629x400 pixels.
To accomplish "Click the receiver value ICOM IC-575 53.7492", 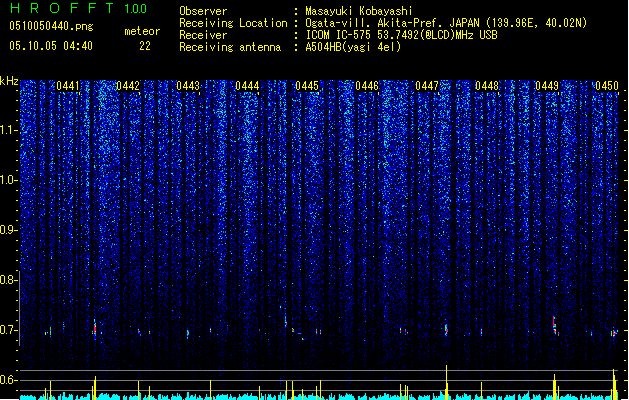I will (401, 35).
